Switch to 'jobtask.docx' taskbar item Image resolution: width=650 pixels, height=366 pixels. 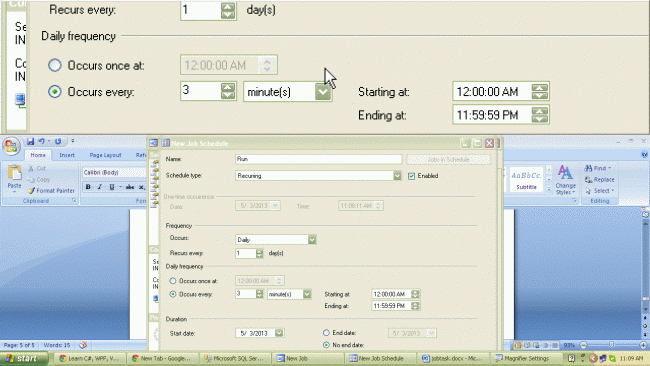coord(452,359)
